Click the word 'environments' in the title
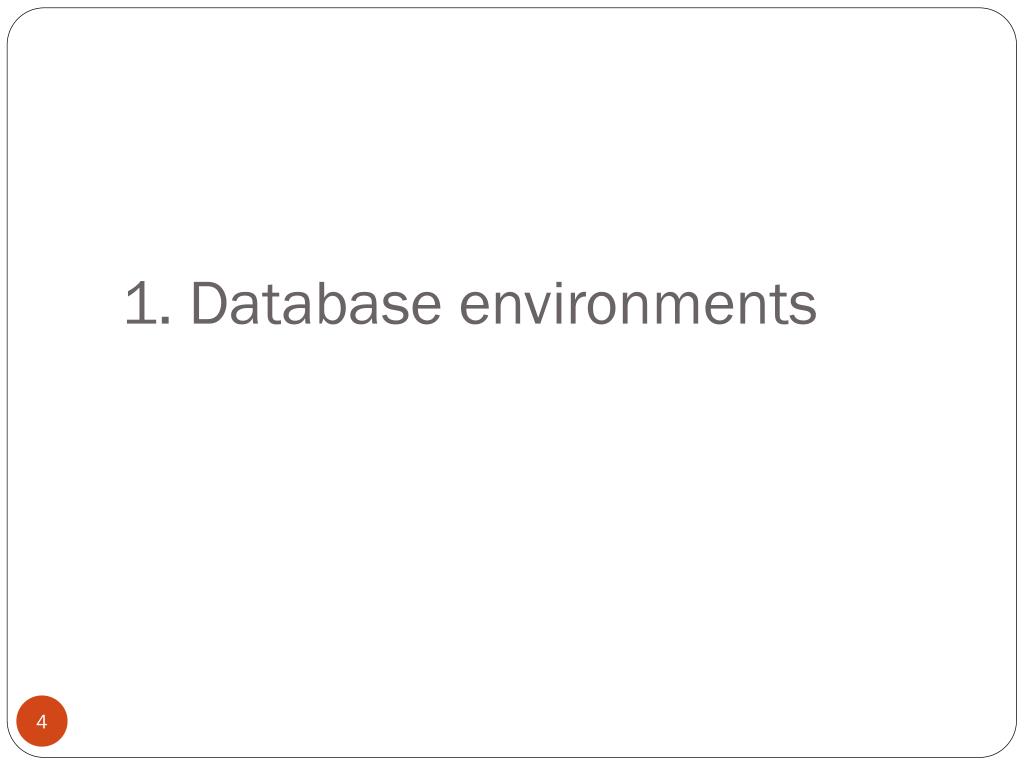The width and height of the screenshot is (1024, 768). (x=638, y=303)
